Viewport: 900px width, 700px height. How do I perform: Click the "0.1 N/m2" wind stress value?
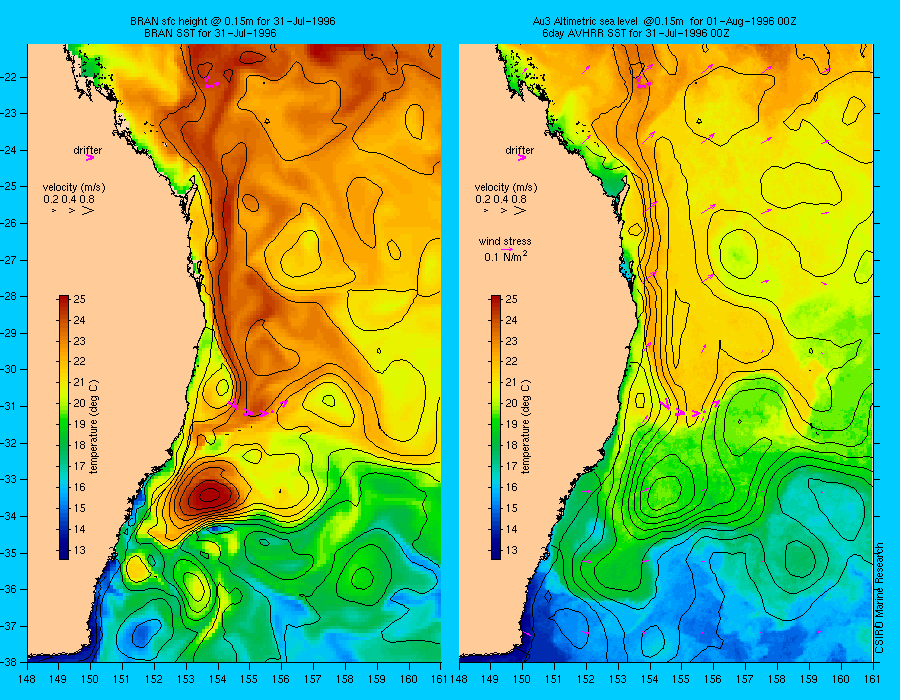(506, 256)
